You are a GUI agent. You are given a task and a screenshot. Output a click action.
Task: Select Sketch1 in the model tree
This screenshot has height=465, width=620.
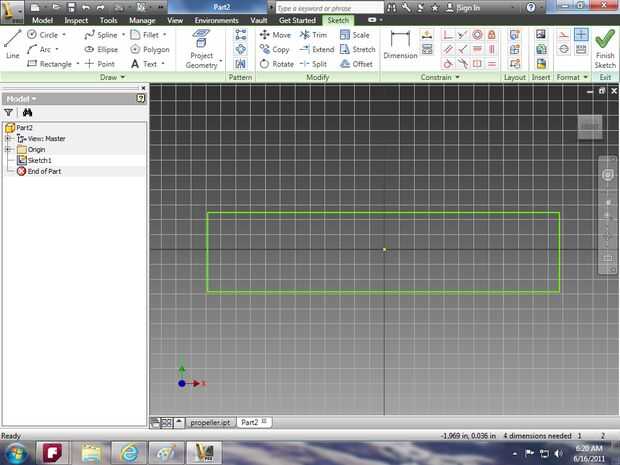click(39, 160)
